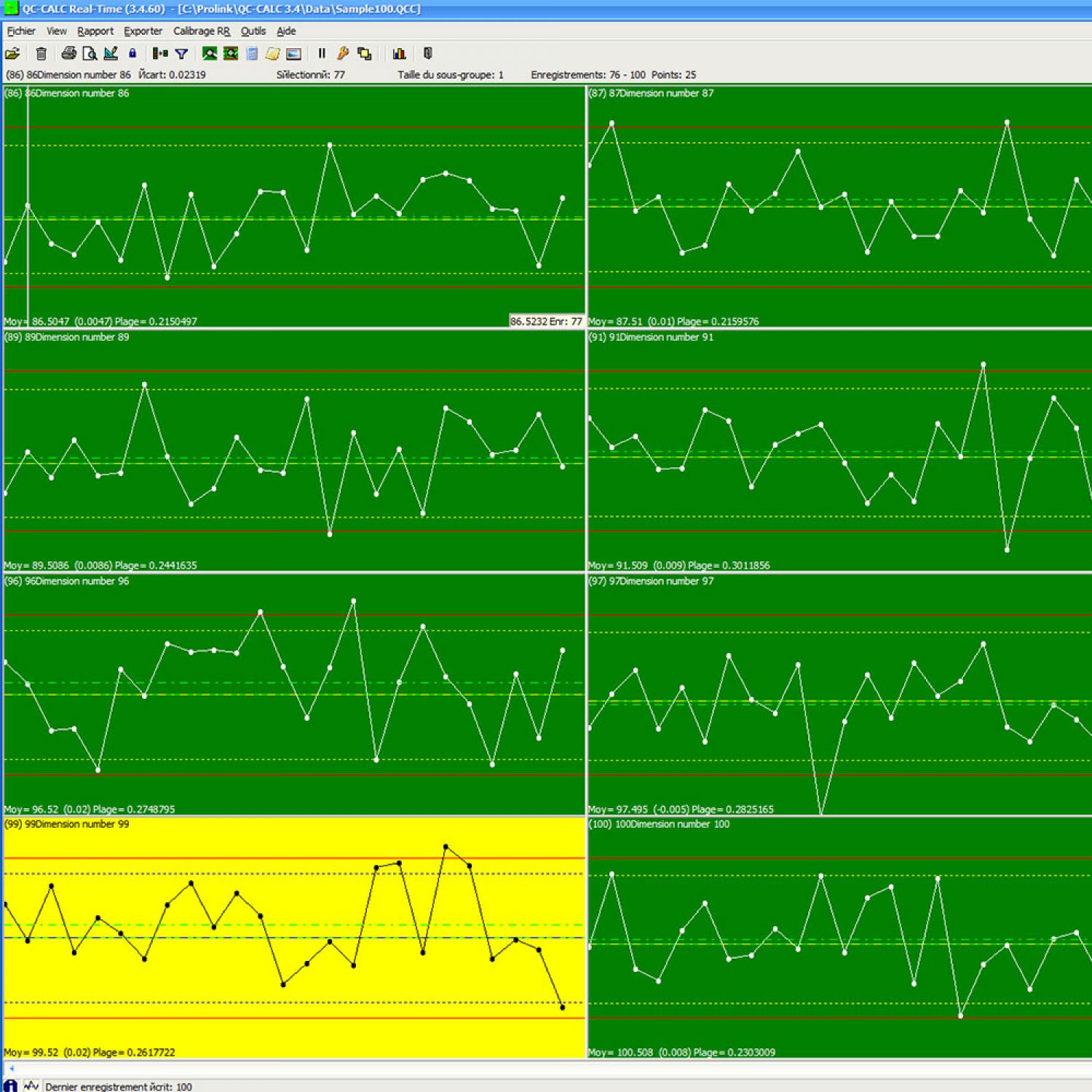Select the Dimension number 87 chart
The image size is (1092, 1092).
(840, 207)
